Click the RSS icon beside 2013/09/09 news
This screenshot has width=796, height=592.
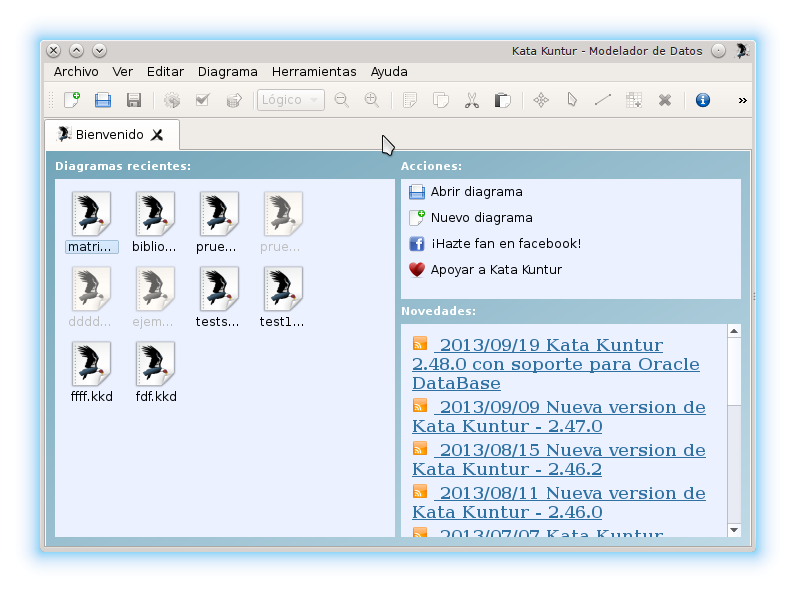point(420,406)
